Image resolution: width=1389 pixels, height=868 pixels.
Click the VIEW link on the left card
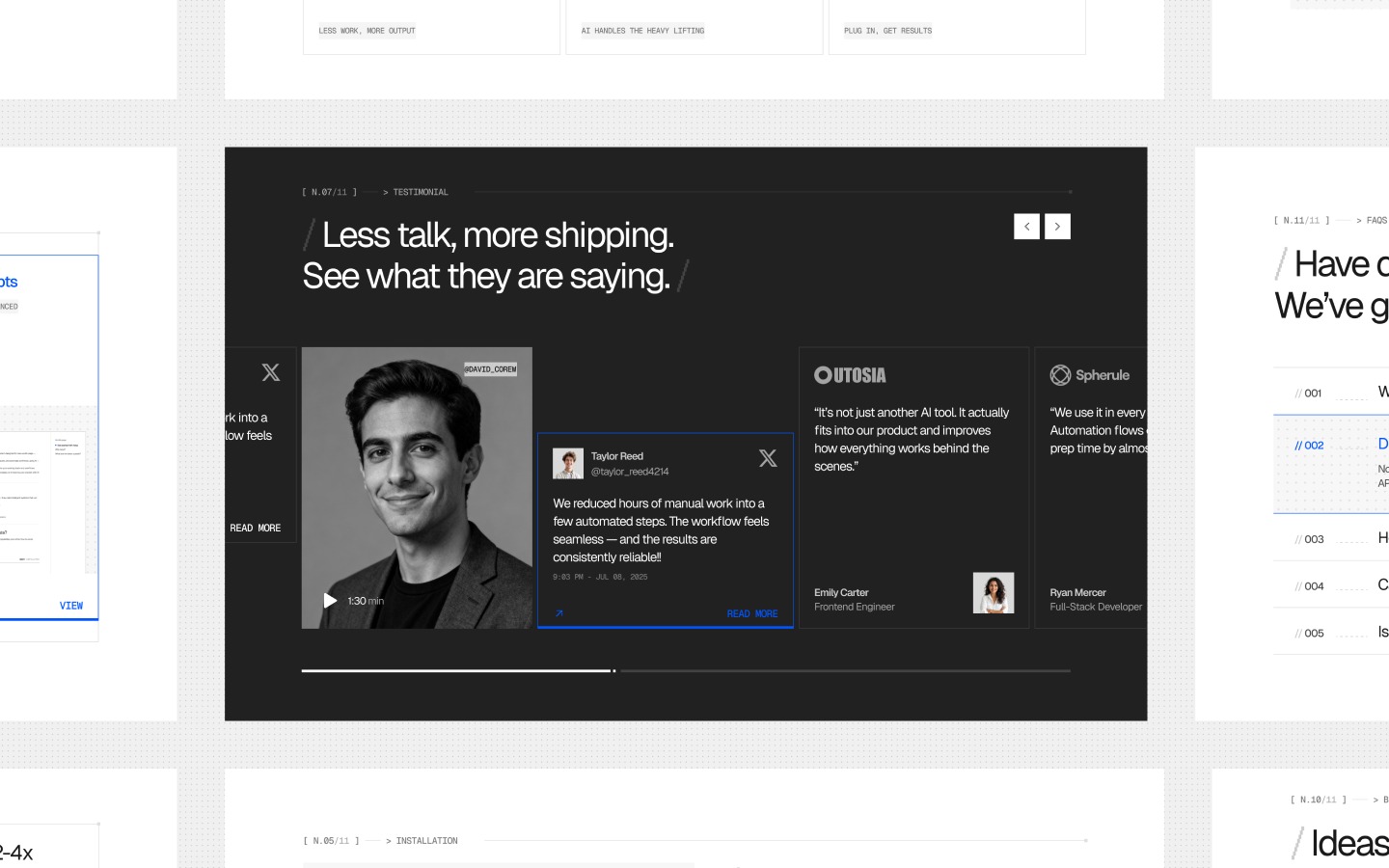[71, 606]
